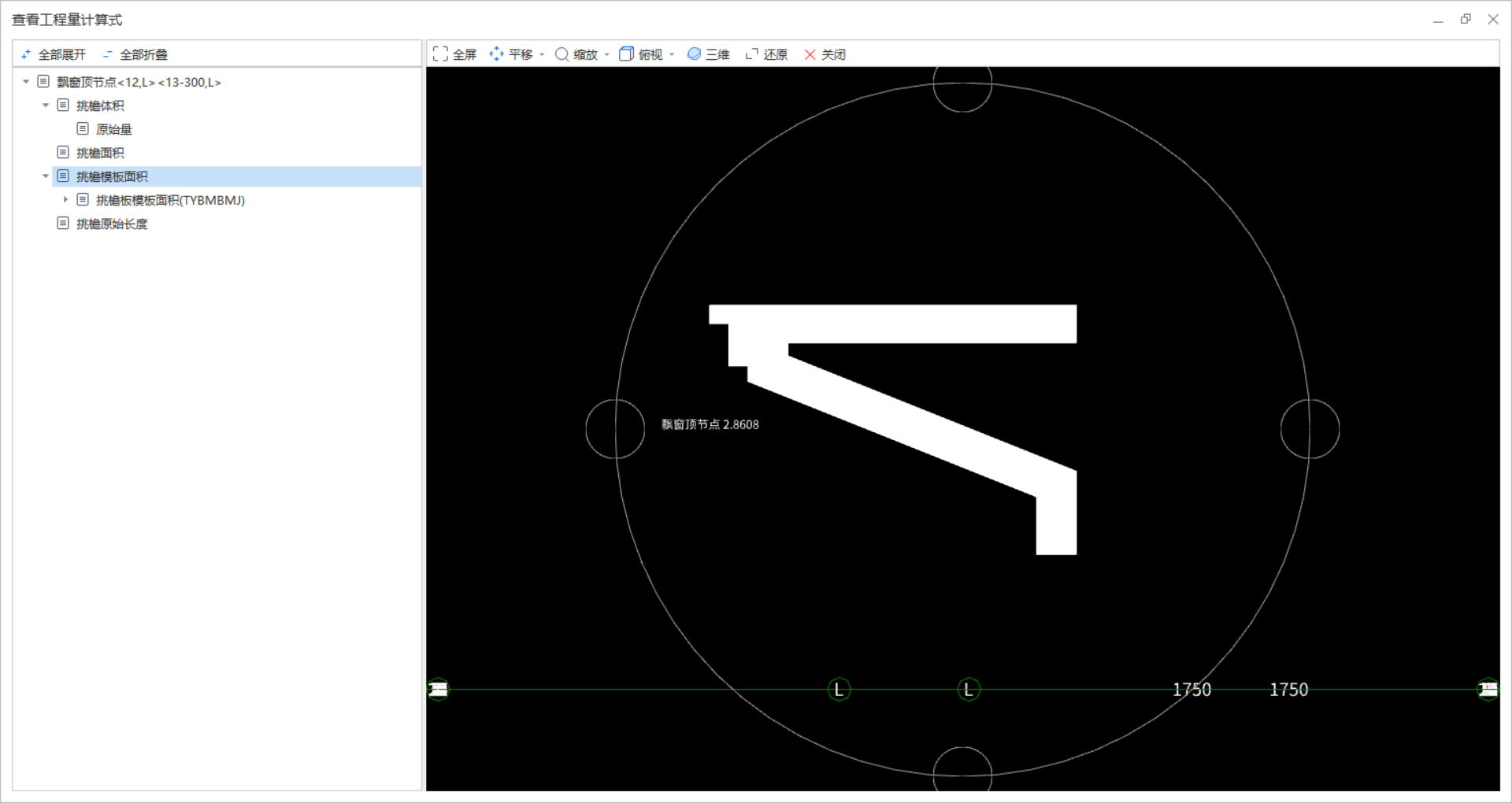Collapse the 挑檐模板面积 tree node
The height and width of the screenshot is (803, 1512).
(x=46, y=176)
